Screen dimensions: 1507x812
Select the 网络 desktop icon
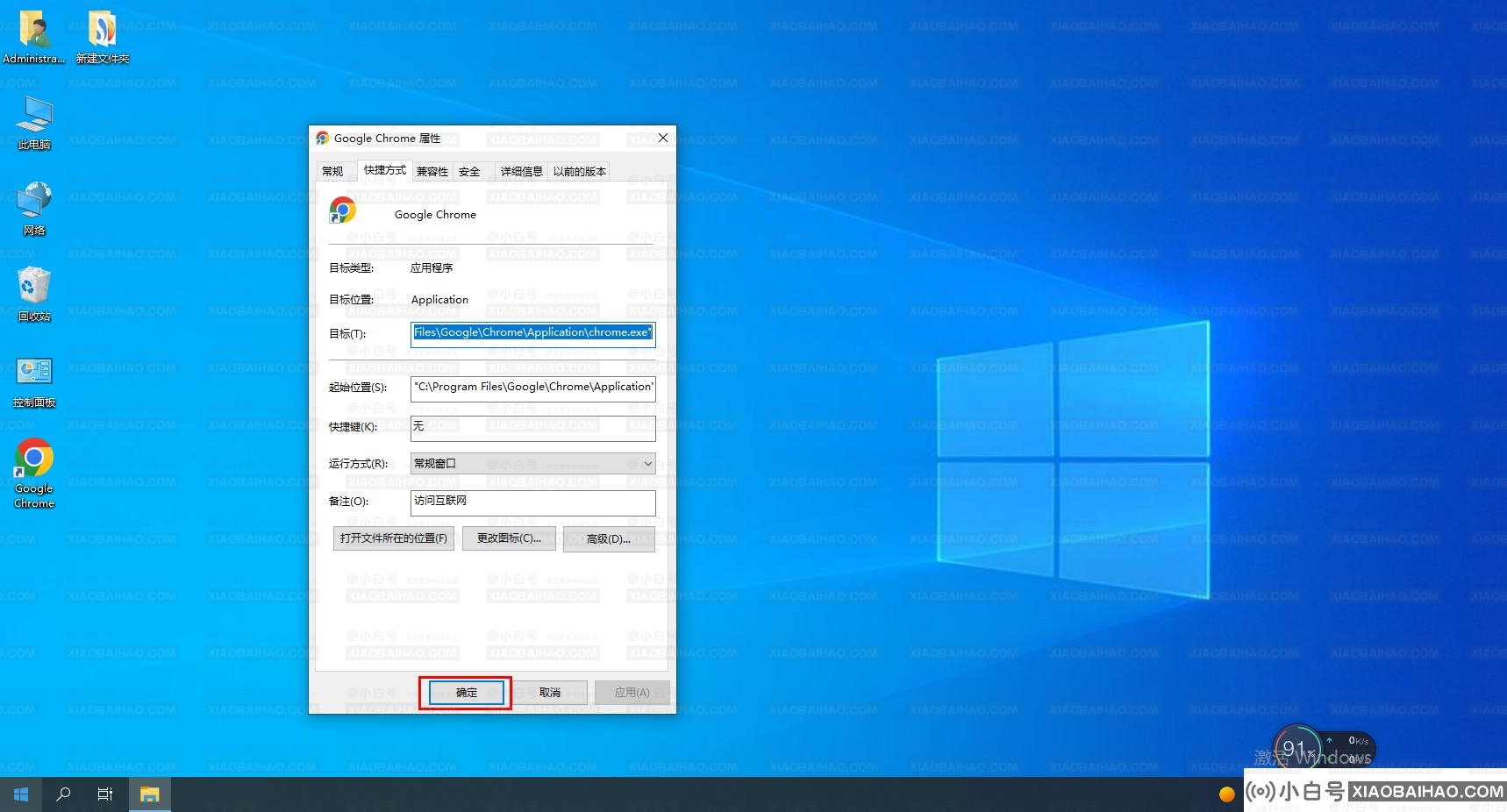point(34,209)
